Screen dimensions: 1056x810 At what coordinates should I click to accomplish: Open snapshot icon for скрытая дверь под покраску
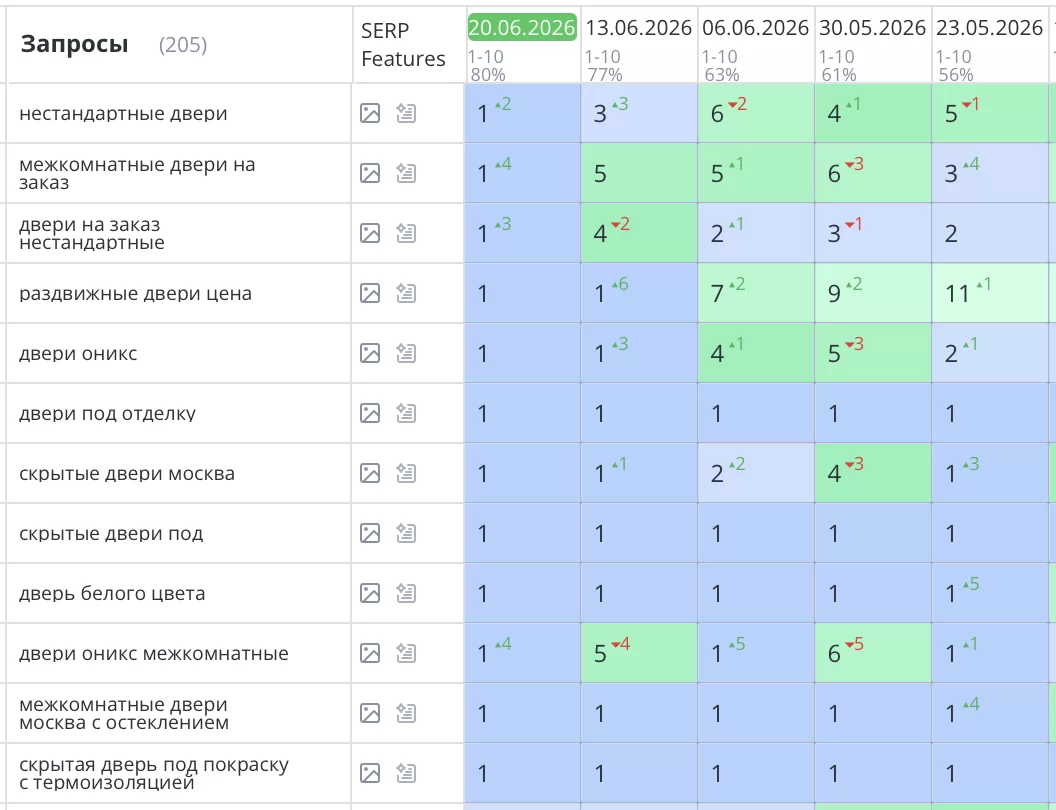point(405,773)
